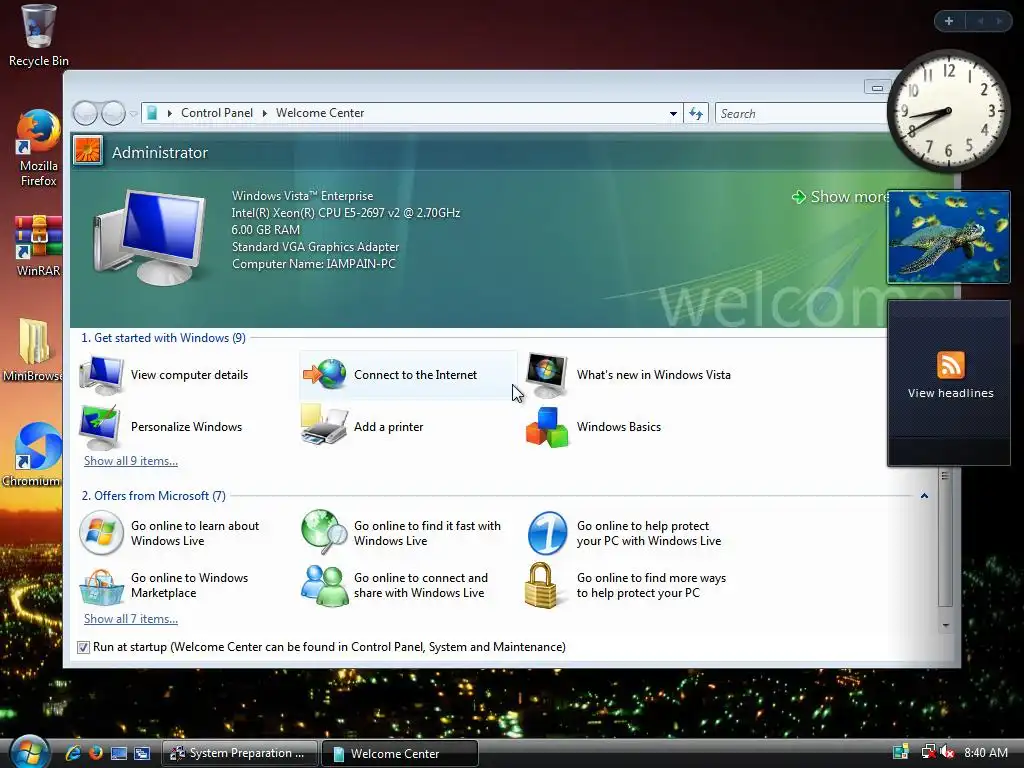Open the Windows Basics blocks icon
The image size is (1024, 768).
(547, 427)
